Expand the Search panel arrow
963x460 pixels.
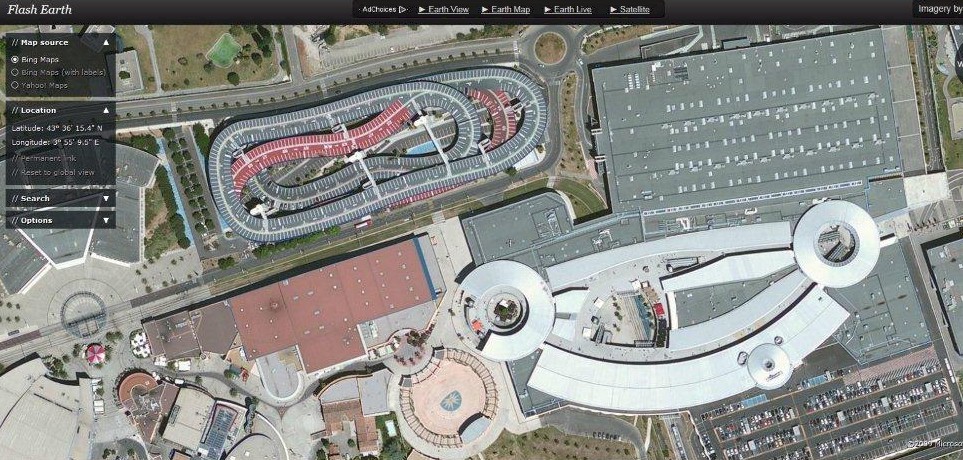106,198
